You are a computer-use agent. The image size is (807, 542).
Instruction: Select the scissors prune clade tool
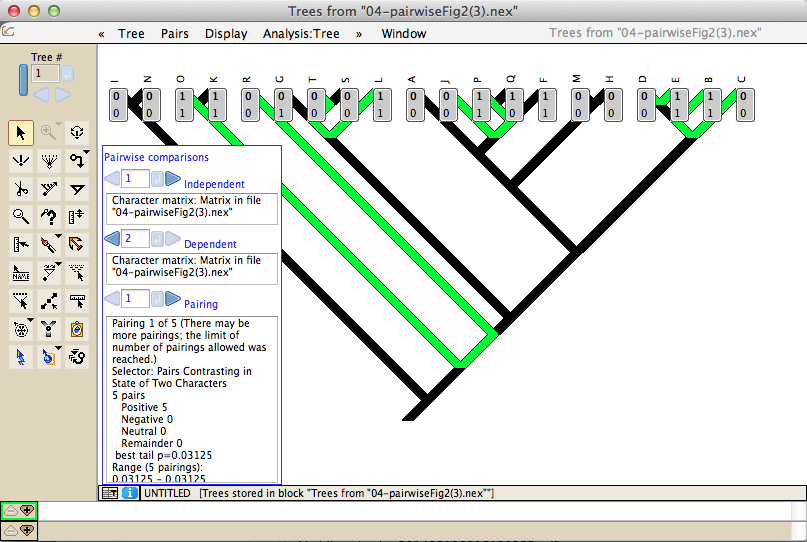[20, 188]
